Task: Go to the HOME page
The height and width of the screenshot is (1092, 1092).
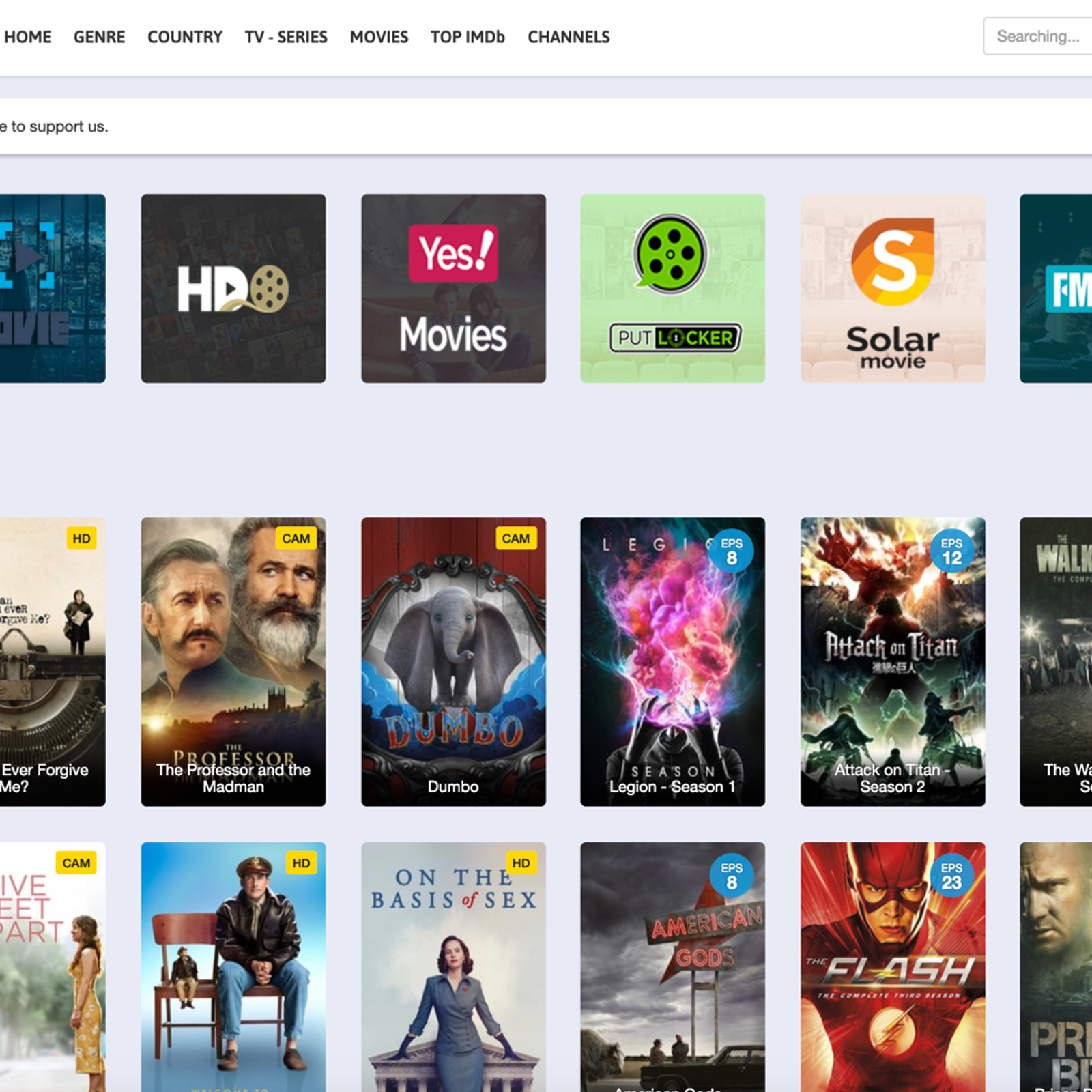Action: 27,37
